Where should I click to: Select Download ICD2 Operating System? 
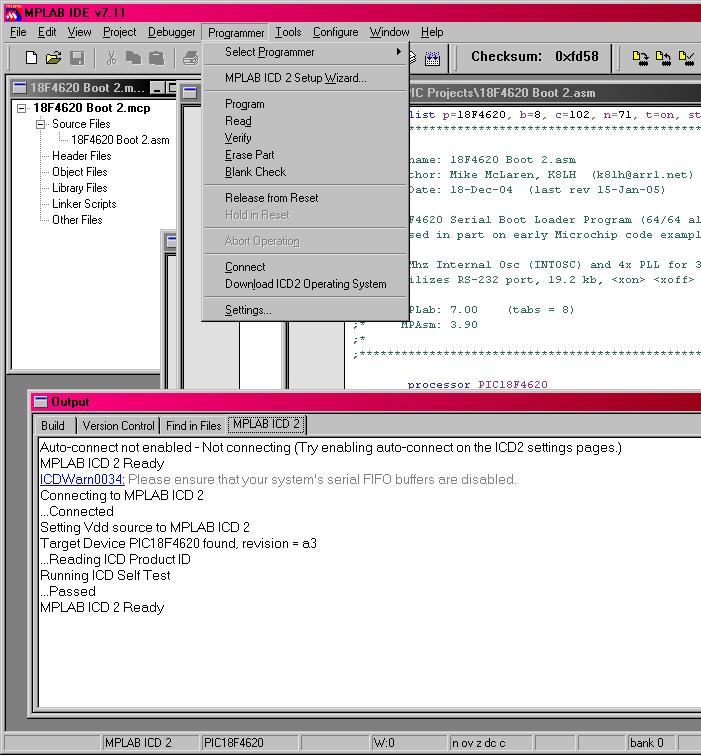pos(306,284)
